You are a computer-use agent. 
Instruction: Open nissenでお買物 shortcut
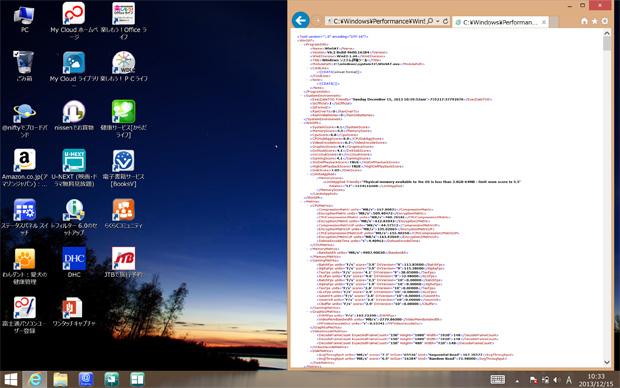click(x=74, y=115)
